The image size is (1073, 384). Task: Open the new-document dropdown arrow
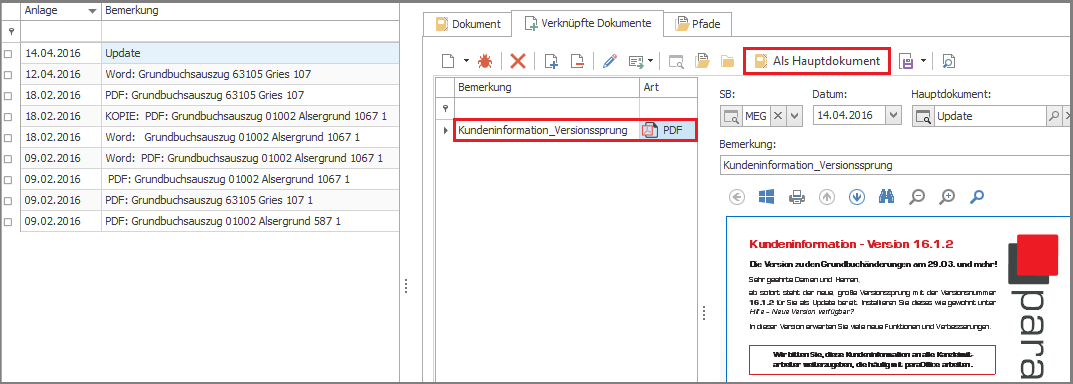pos(467,61)
